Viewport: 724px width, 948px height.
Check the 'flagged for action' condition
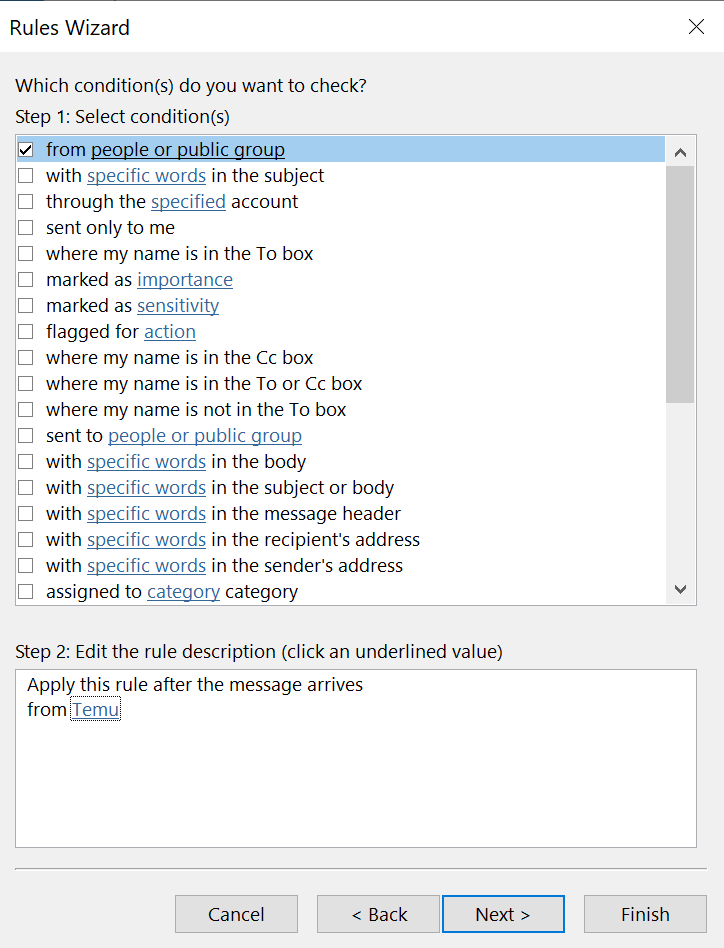point(25,331)
